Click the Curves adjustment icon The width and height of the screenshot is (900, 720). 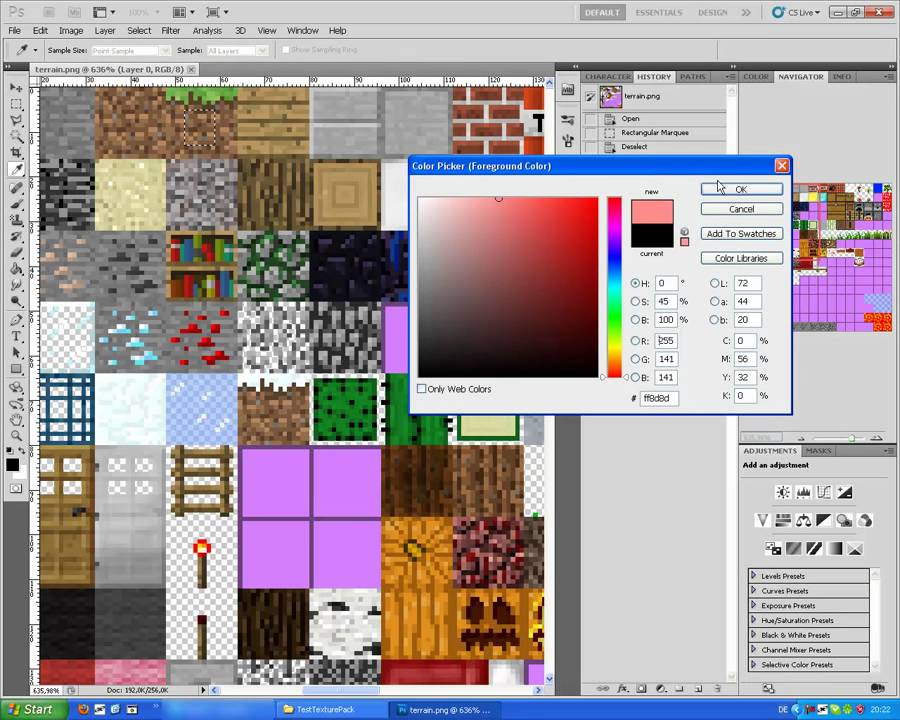pos(824,493)
